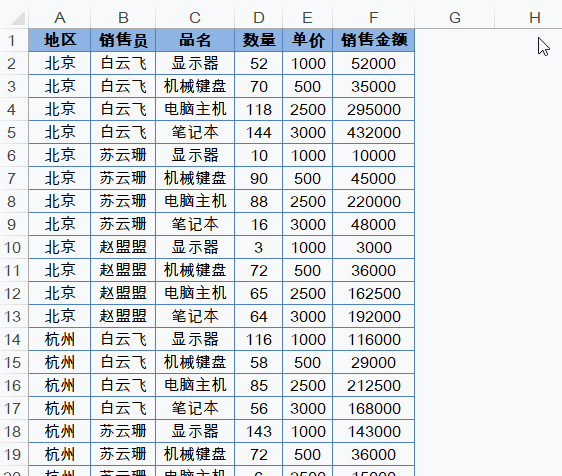
Task: Select cell with amount 52000
Action: (373, 63)
